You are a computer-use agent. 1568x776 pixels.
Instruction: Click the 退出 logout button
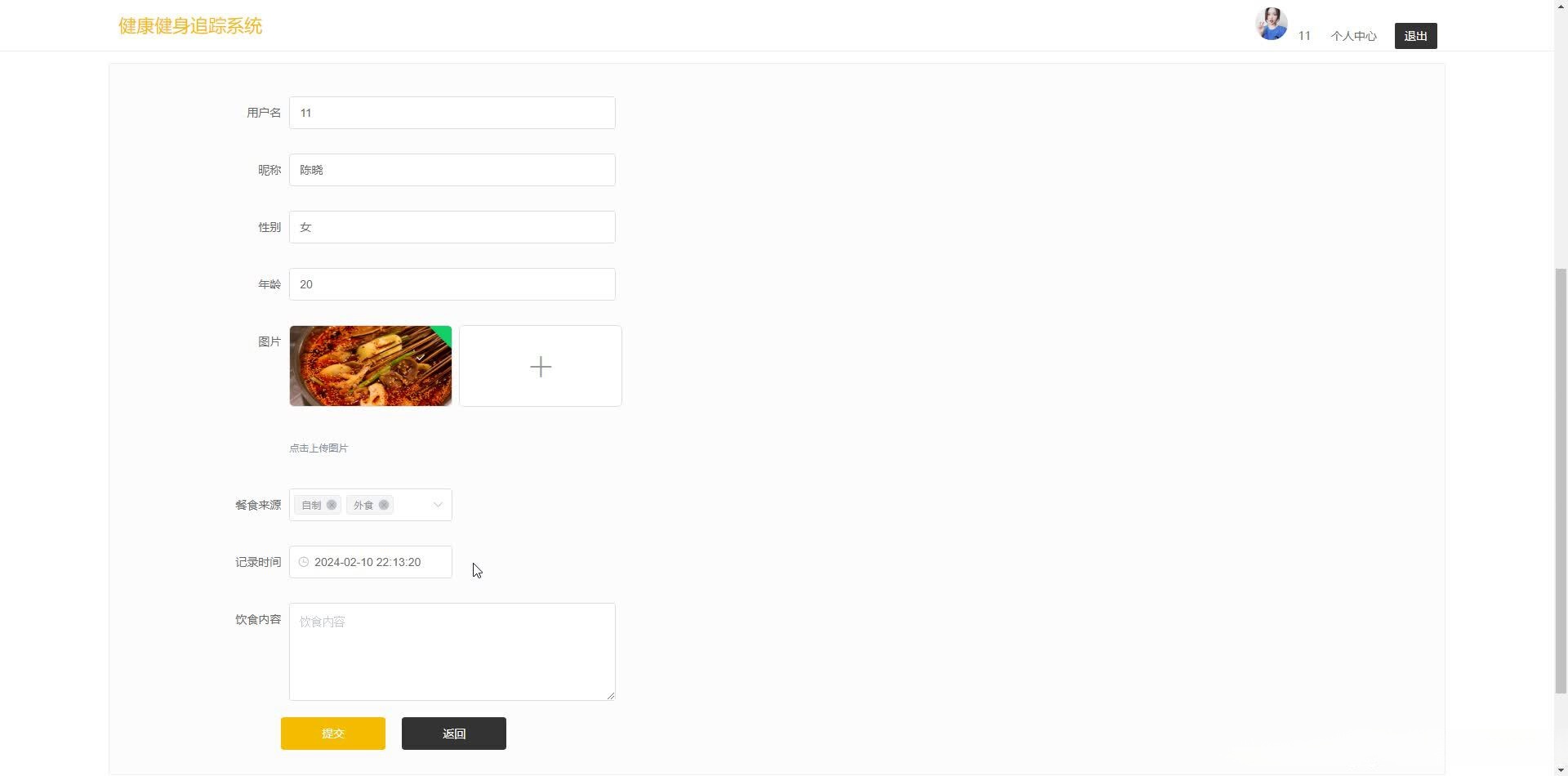[x=1415, y=36]
